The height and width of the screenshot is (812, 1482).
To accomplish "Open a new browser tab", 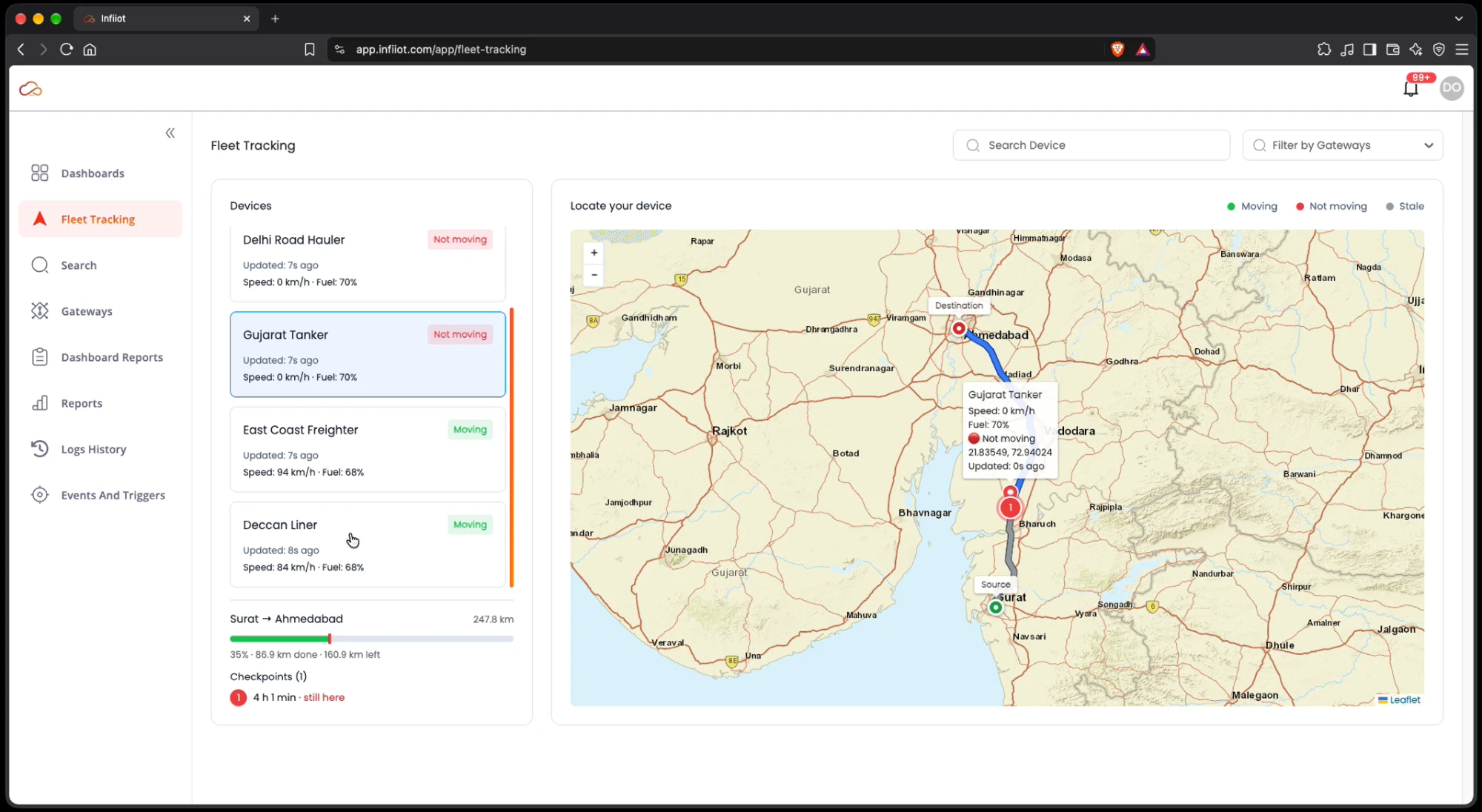I will tap(275, 19).
